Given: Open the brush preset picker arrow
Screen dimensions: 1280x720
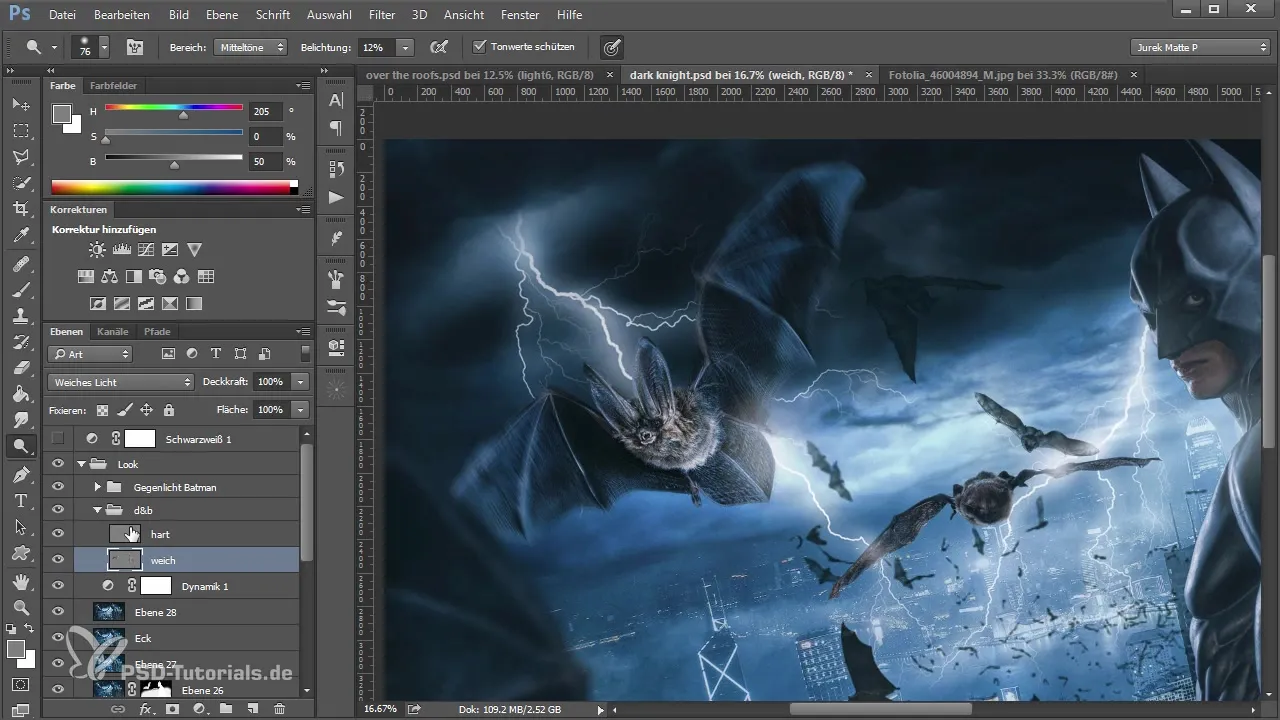Looking at the screenshot, I should (104, 47).
